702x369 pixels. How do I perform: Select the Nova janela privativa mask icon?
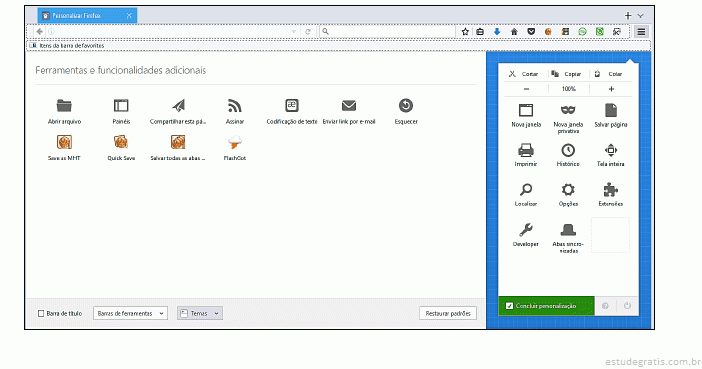click(x=568, y=110)
